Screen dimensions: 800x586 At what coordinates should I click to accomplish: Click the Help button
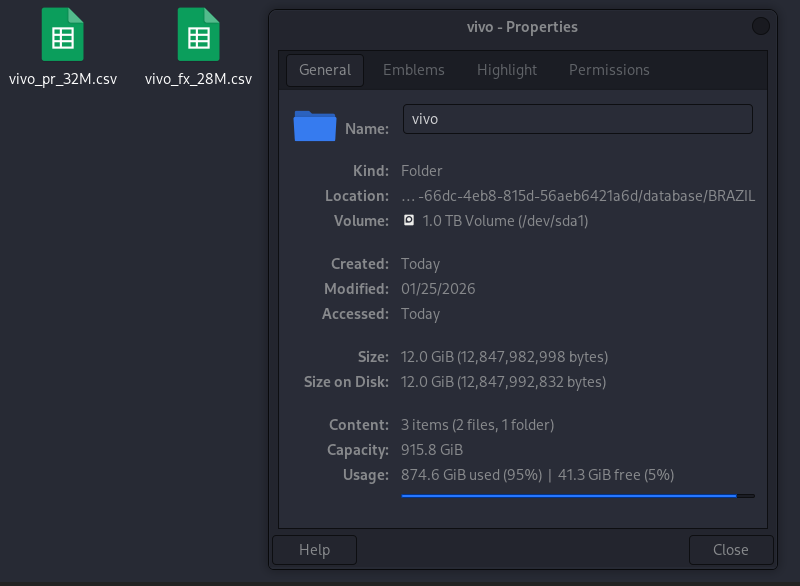(x=314, y=550)
